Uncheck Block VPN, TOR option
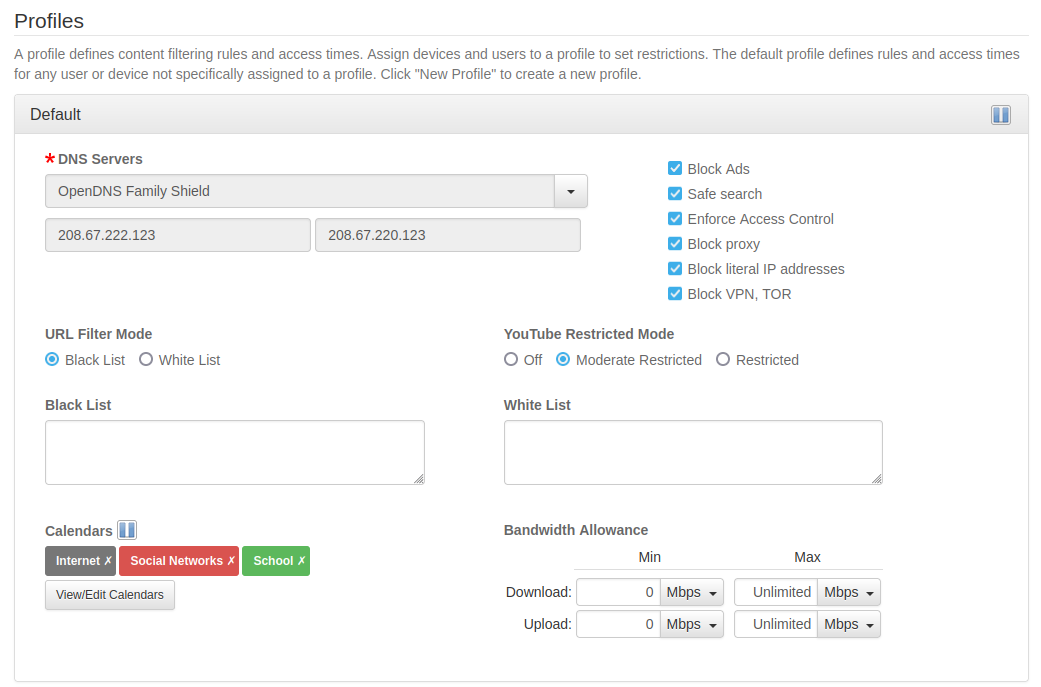This screenshot has width=1041, height=687. [675, 294]
